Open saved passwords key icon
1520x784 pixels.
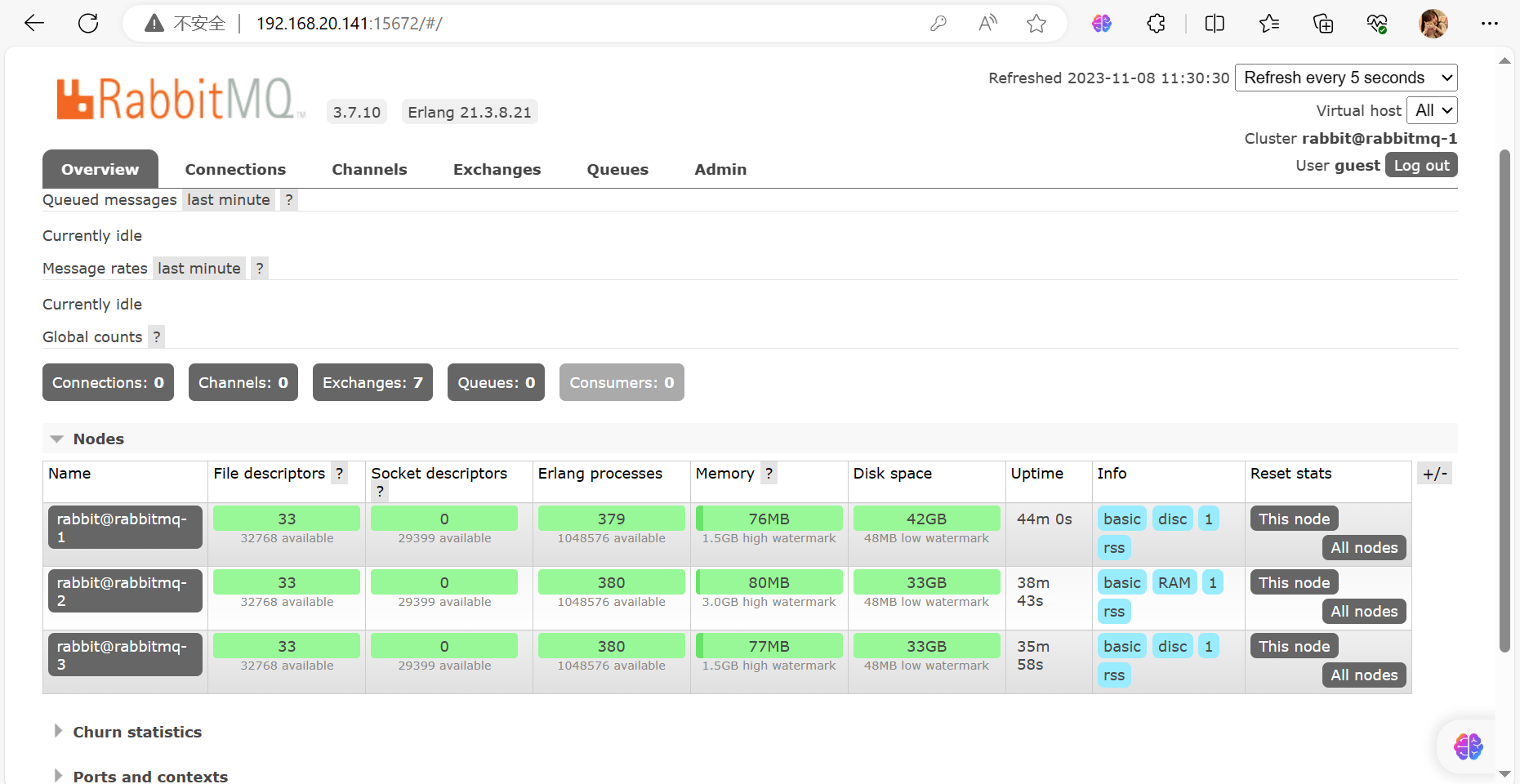pos(938,24)
